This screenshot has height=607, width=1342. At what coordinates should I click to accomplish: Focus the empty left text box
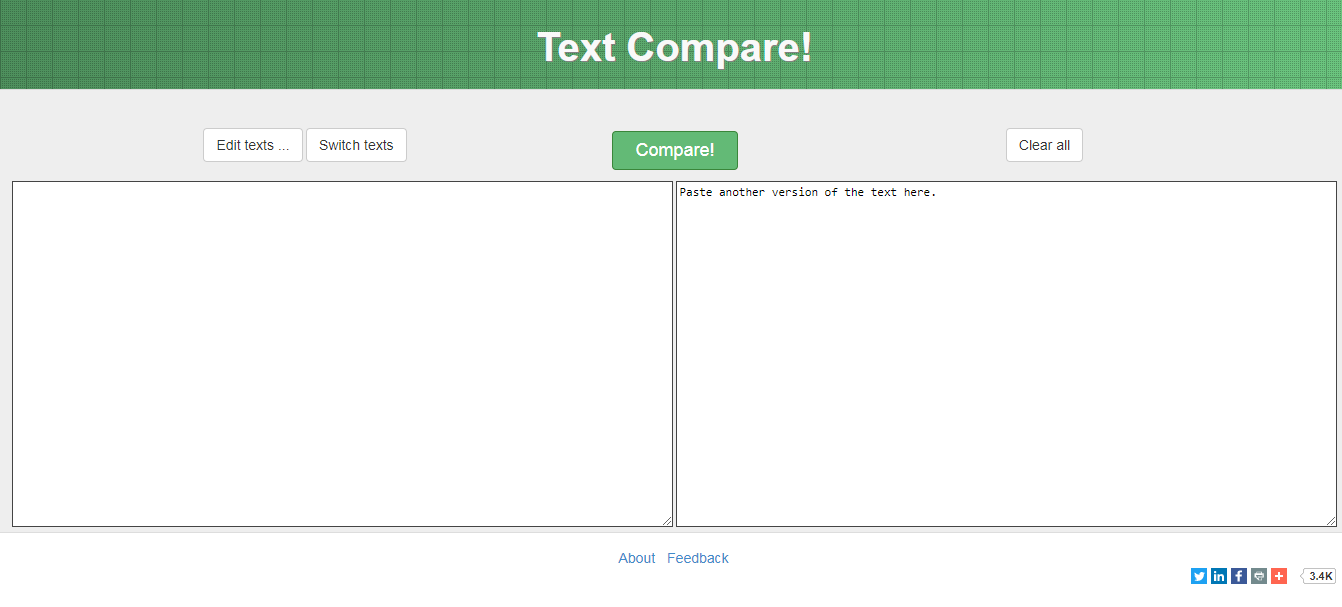[x=342, y=353]
